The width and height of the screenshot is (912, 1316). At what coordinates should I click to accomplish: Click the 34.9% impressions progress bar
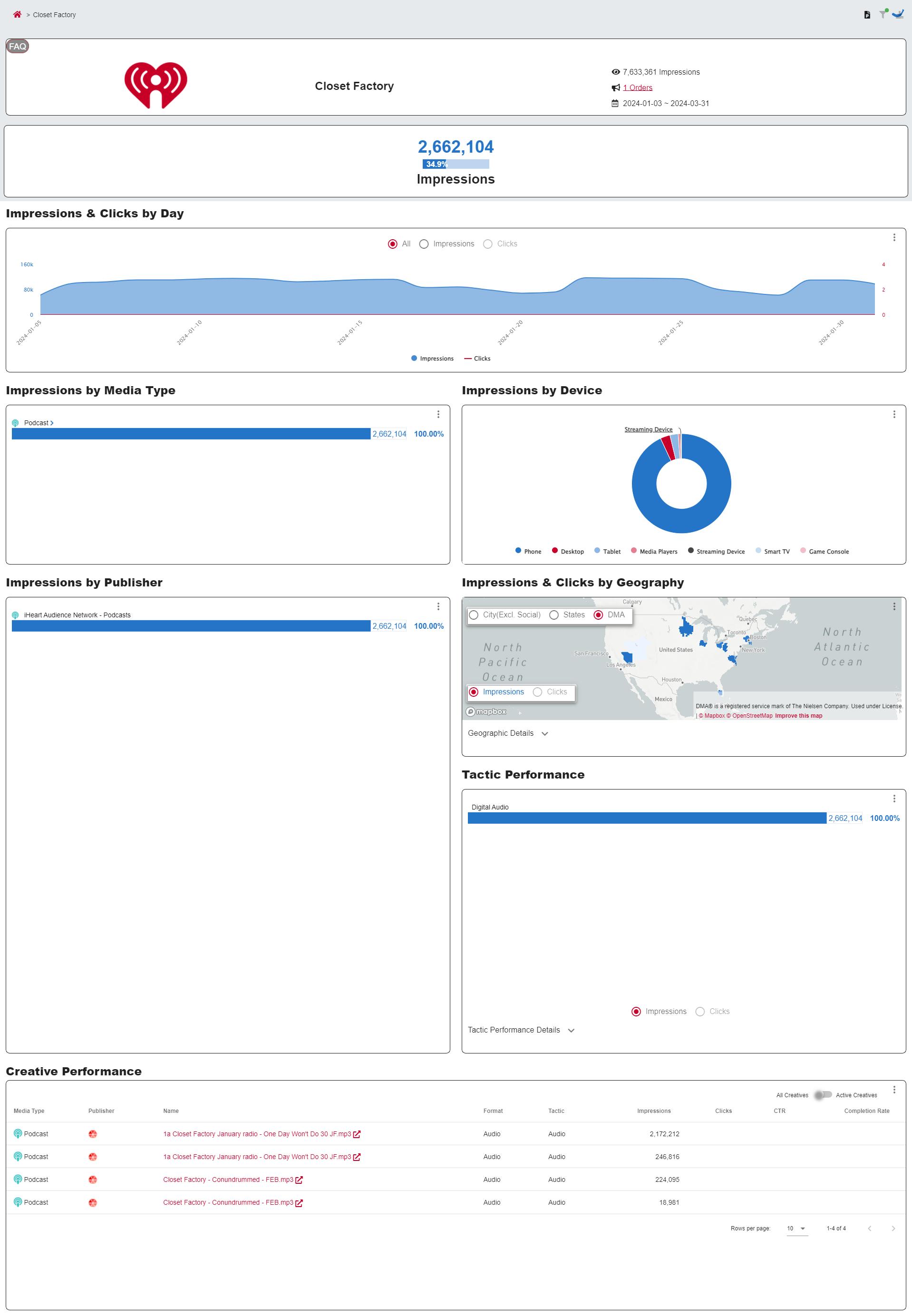456,164
